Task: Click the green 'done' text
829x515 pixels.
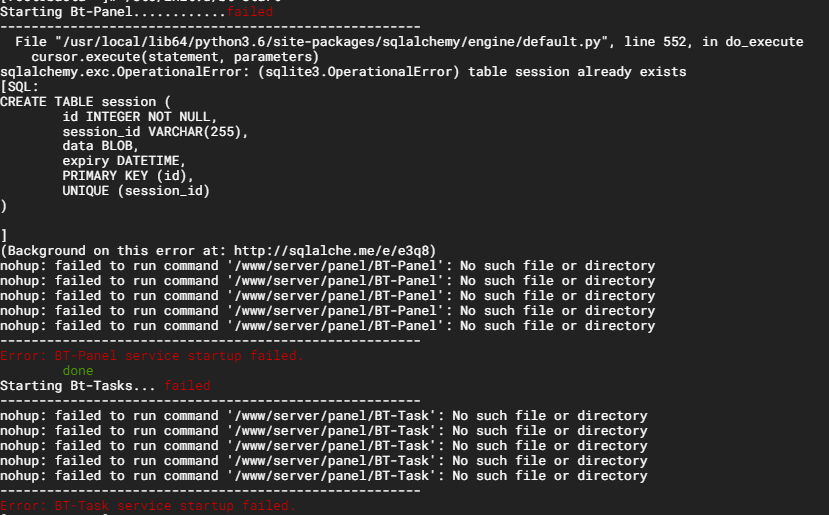Action: tap(78, 371)
